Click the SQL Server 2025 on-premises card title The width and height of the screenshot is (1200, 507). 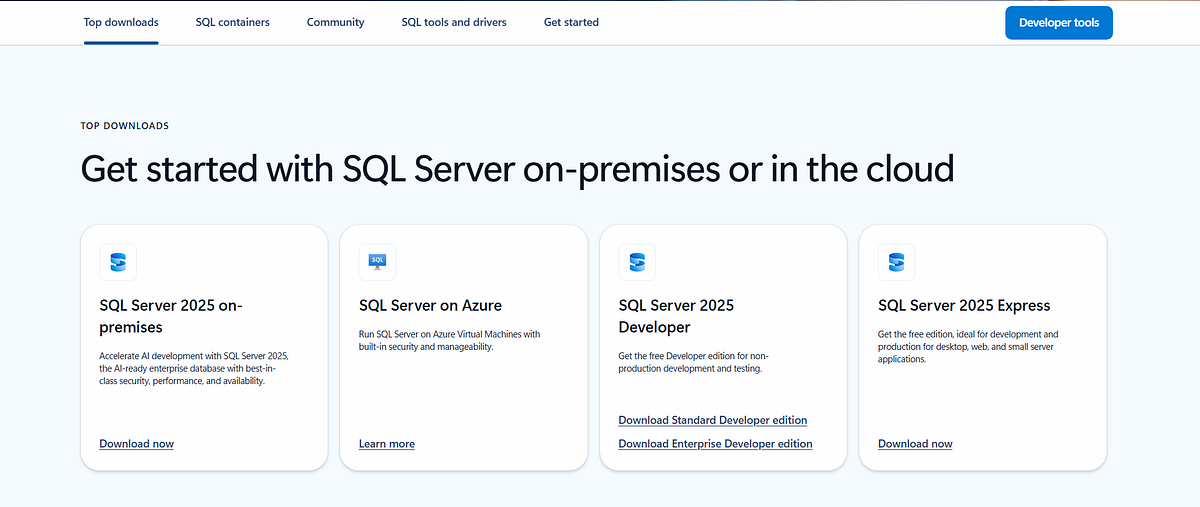[171, 316]
